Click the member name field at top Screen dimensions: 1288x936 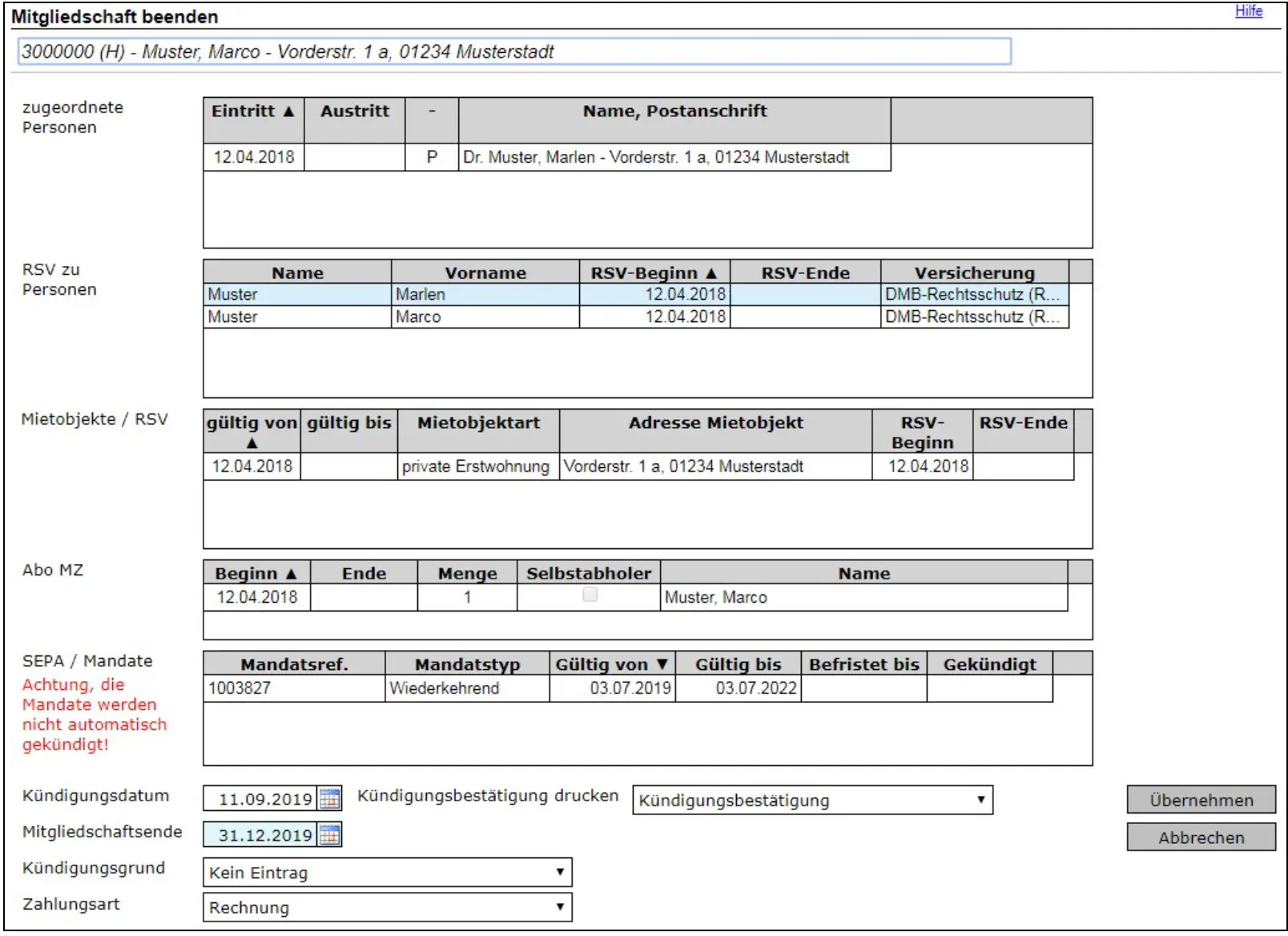coord(513,52)
